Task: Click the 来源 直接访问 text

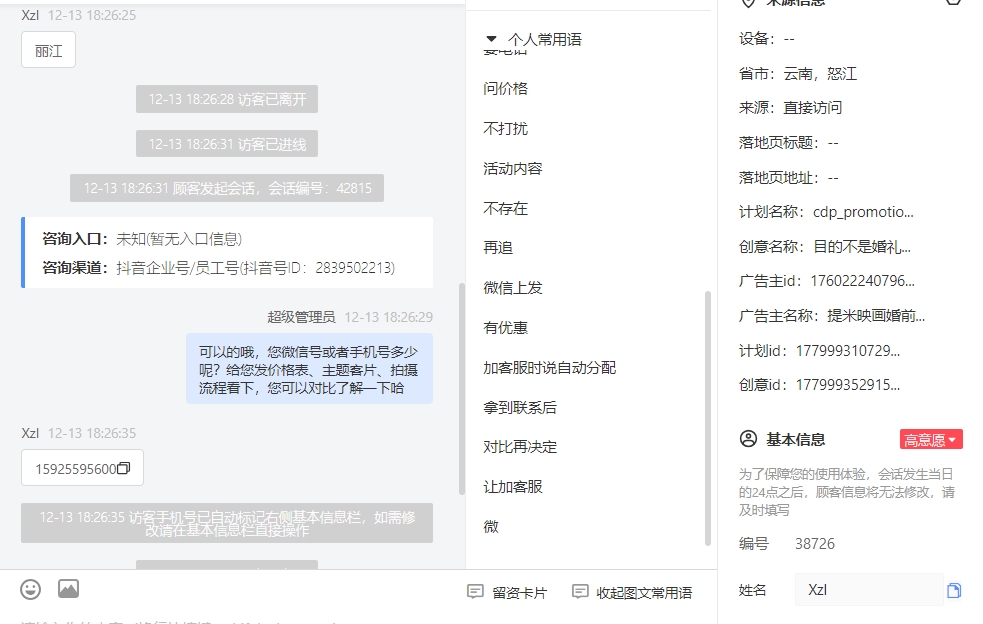Action: 791,108
